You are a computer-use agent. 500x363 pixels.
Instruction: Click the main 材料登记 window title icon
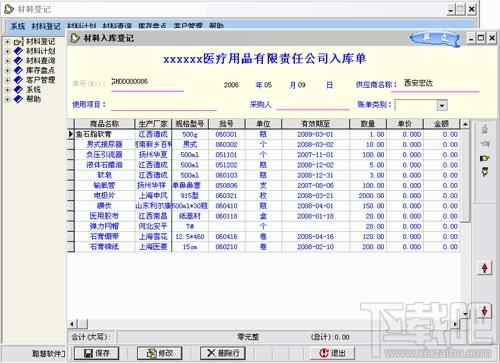click(8, 9)
